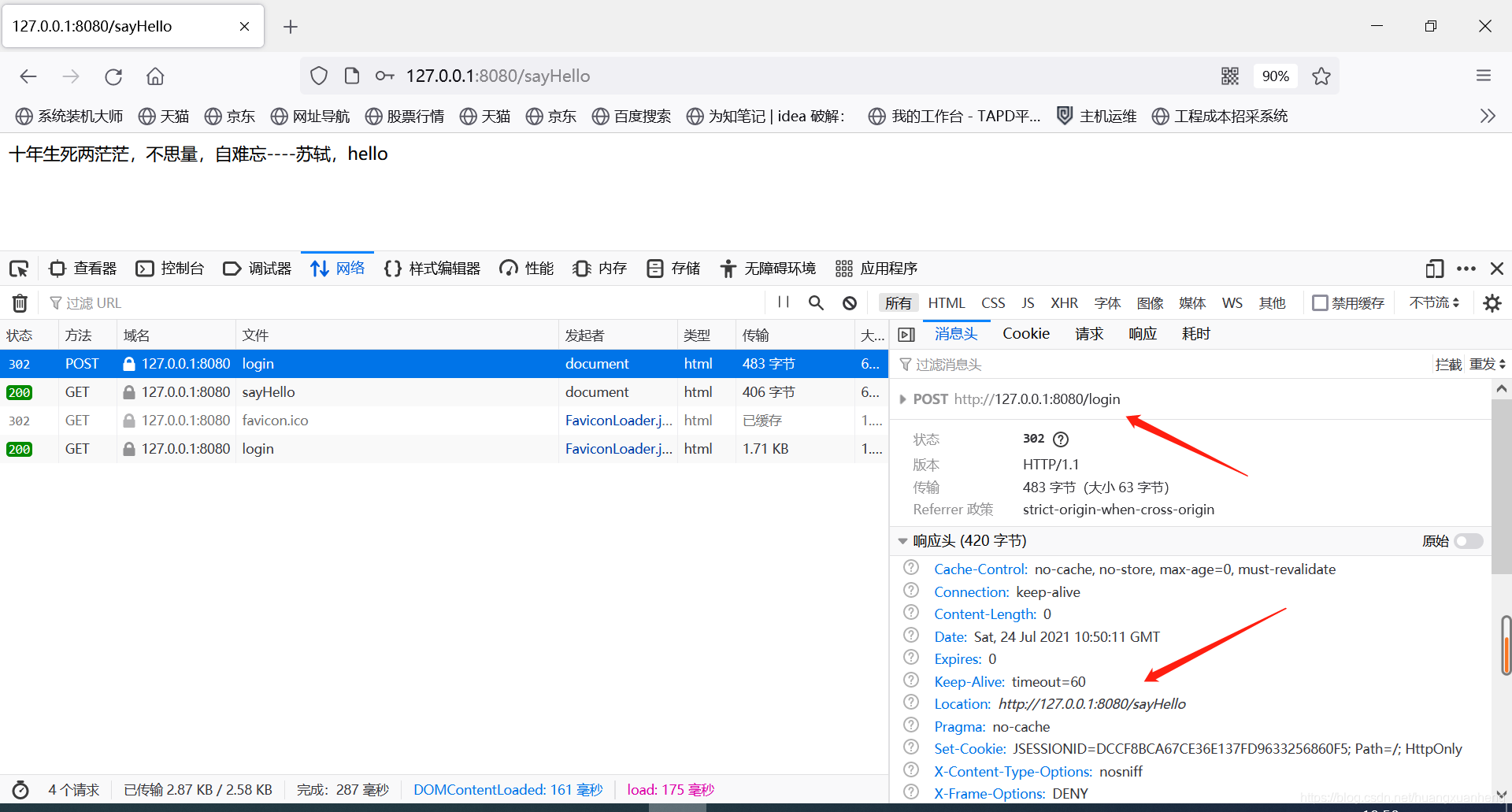Screen dimensions: 1512x812
Task: Show more bookmarks with the chevron
Action: [x=1488, y=116]
